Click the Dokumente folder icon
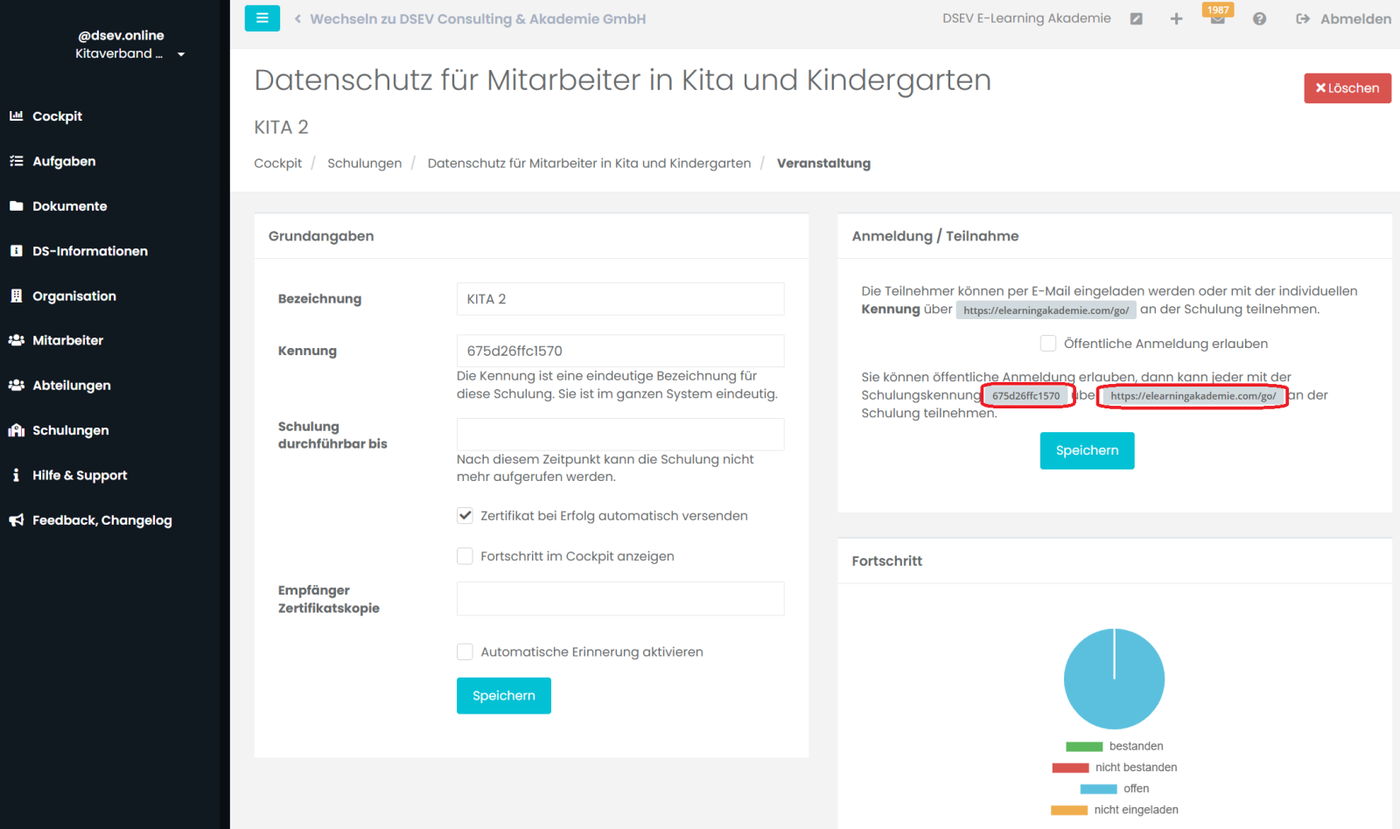The width and height of the screenshot is (1400, 829). [x=16, y=206]
